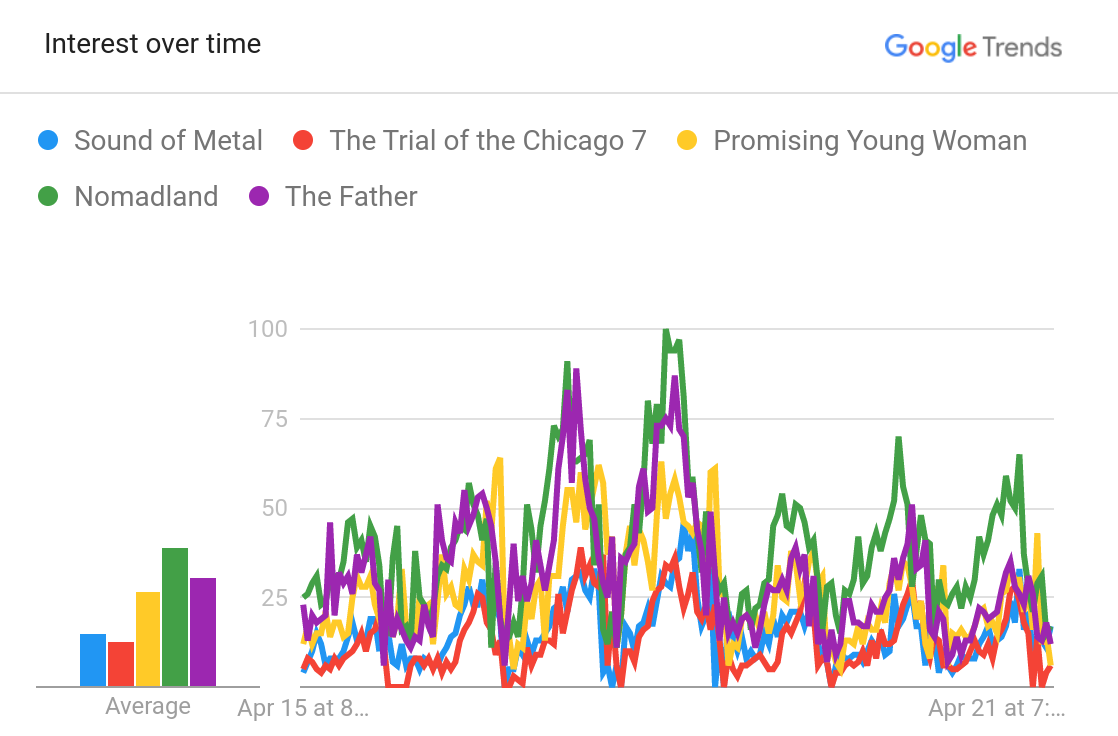The height and width of the screenshot is (736, 1118).
Task: Click the purple legend dot for The Father
Action: 258,196
